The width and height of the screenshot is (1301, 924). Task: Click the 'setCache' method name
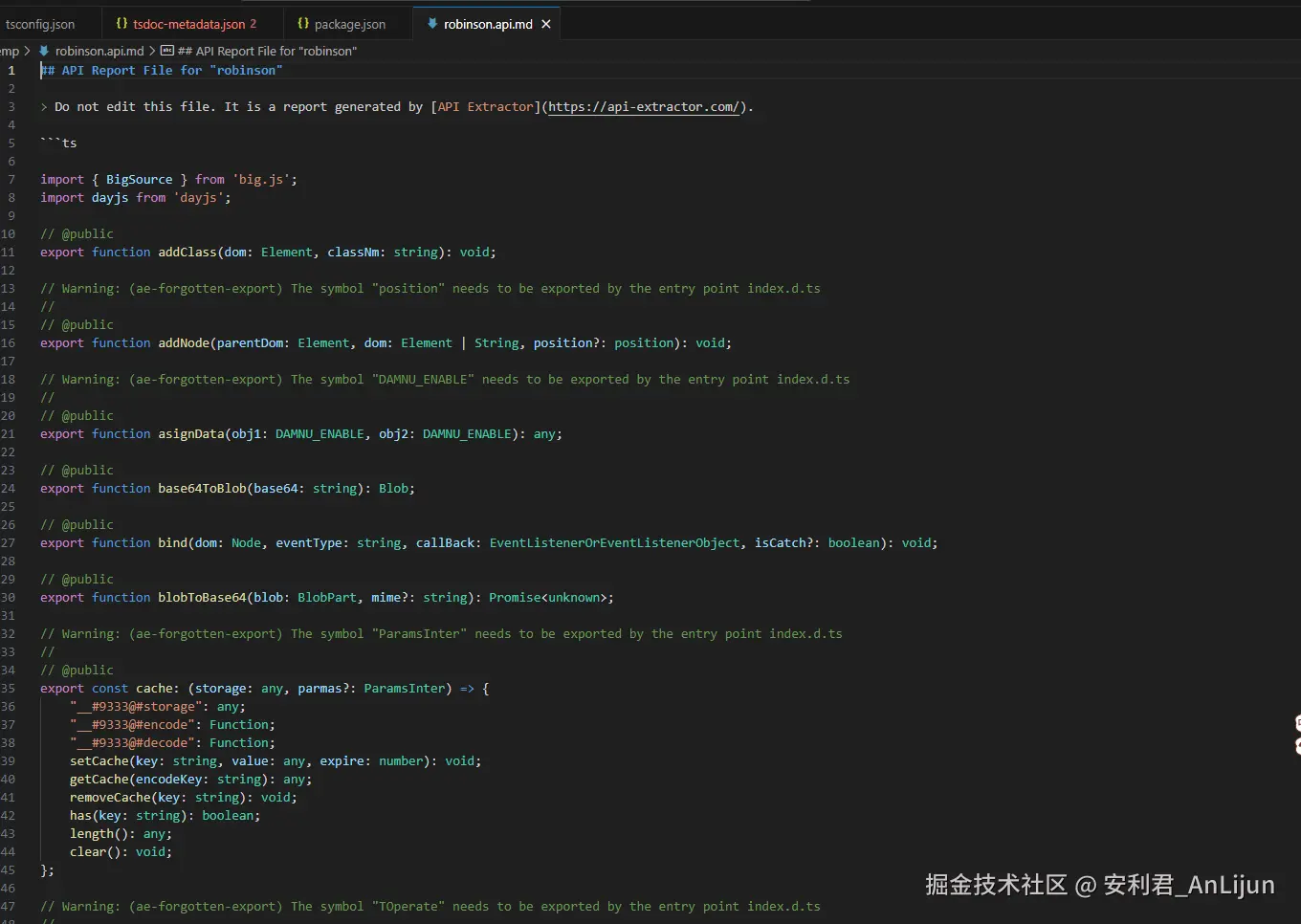point(99,761)
